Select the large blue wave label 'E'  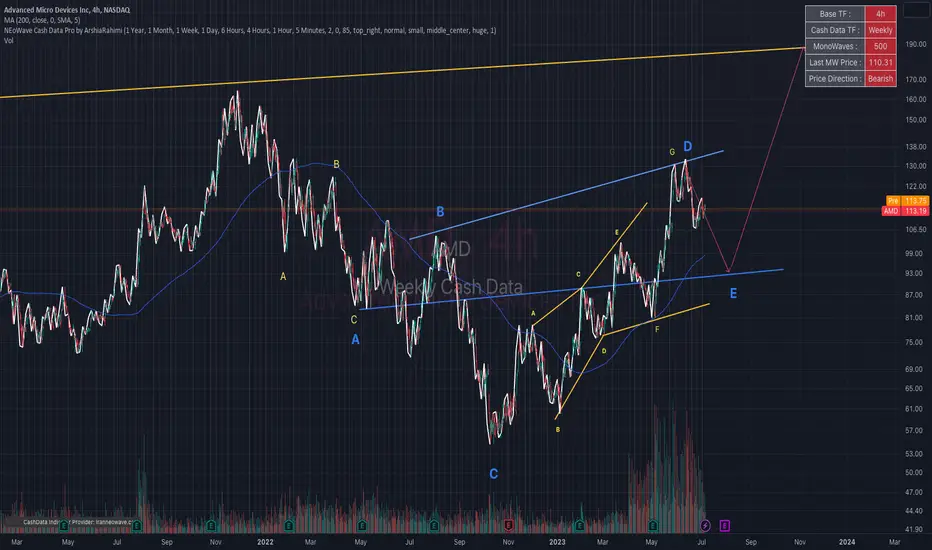point(733,293)
